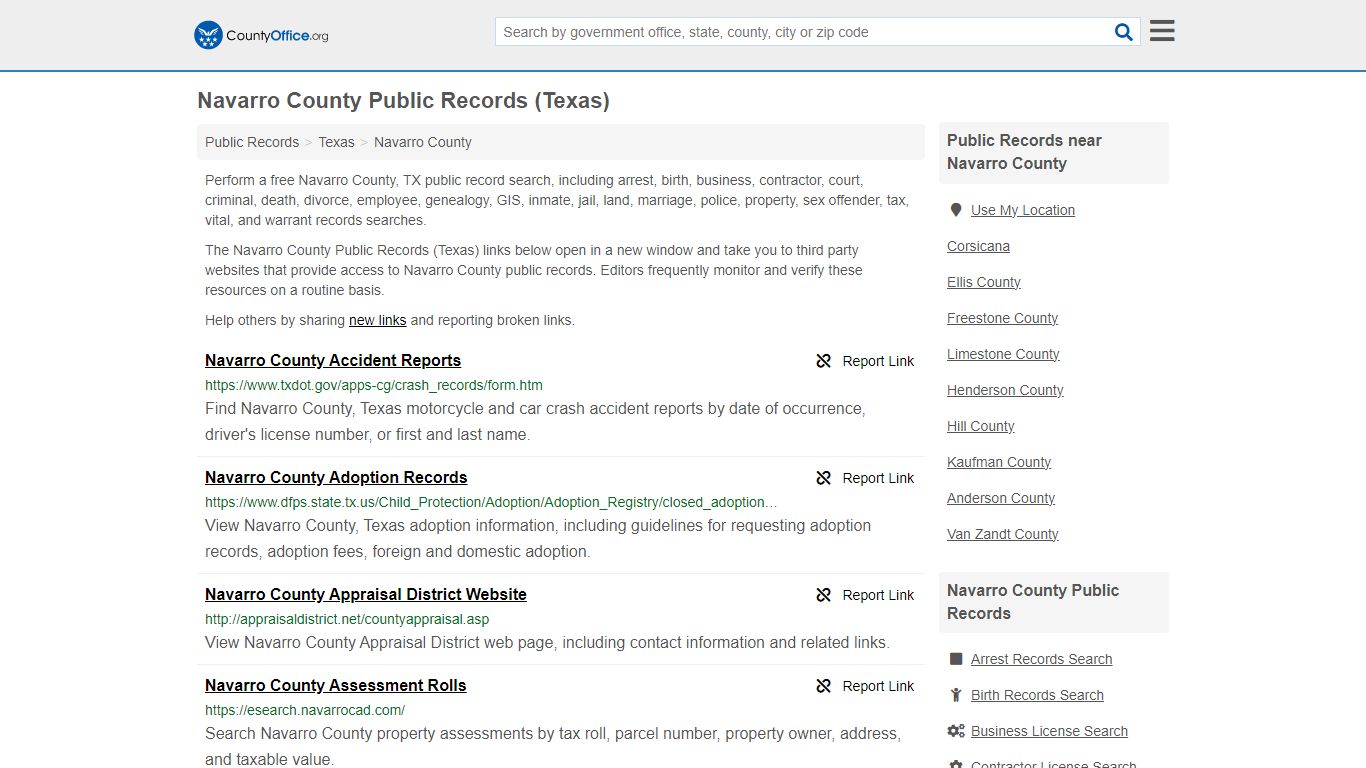Click the Birth Records Search person icon
This screenshot has width=1366, height=768.
pos(956,695)
